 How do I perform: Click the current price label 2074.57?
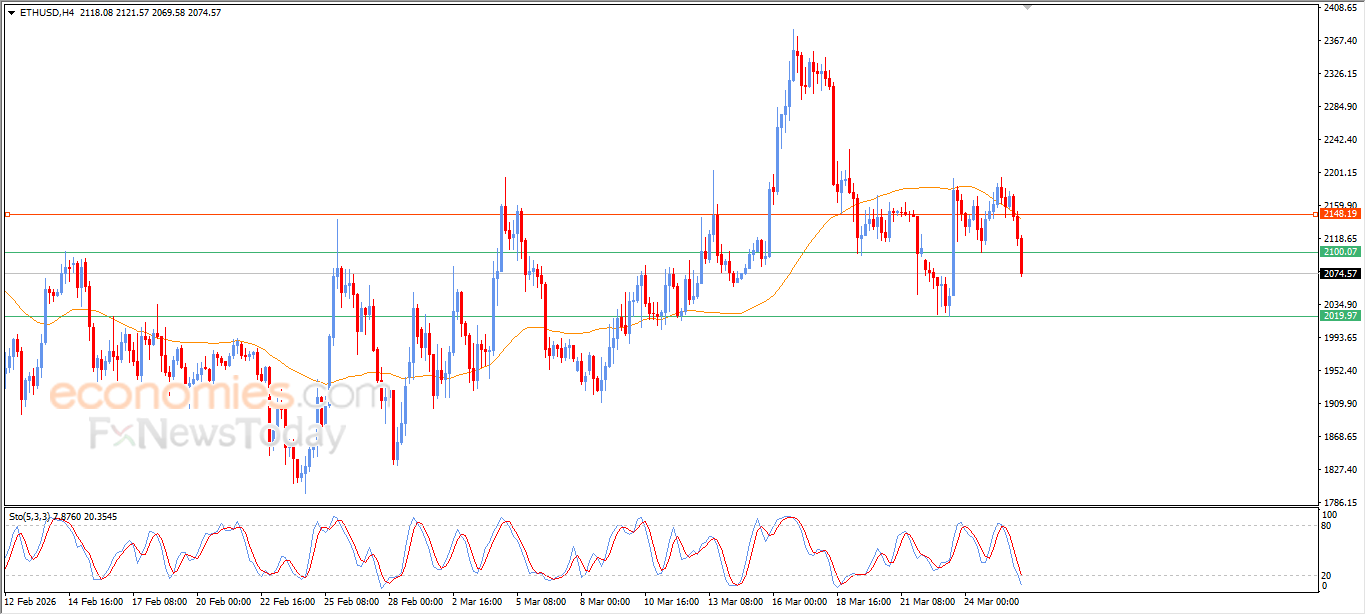tap(1339, 274)
